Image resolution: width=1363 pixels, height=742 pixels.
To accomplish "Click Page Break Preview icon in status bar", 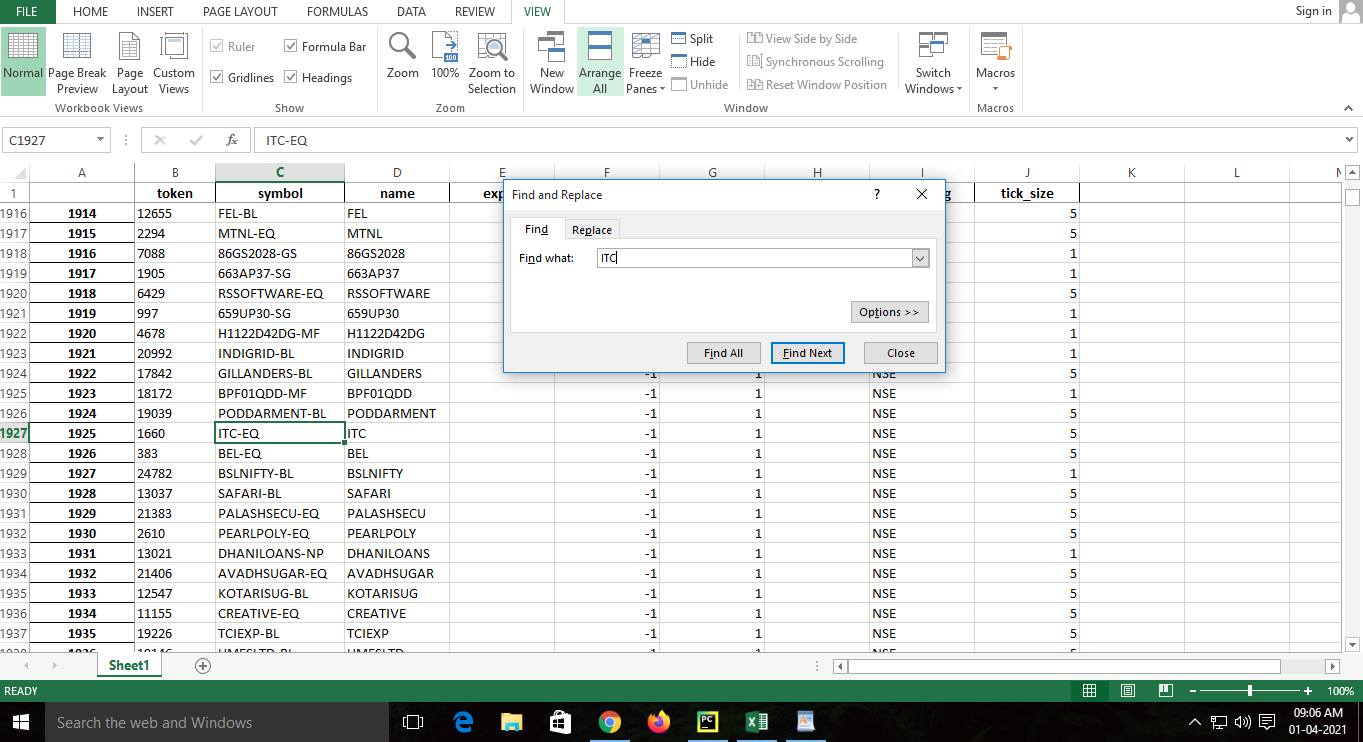I will tap(1165, 691).
